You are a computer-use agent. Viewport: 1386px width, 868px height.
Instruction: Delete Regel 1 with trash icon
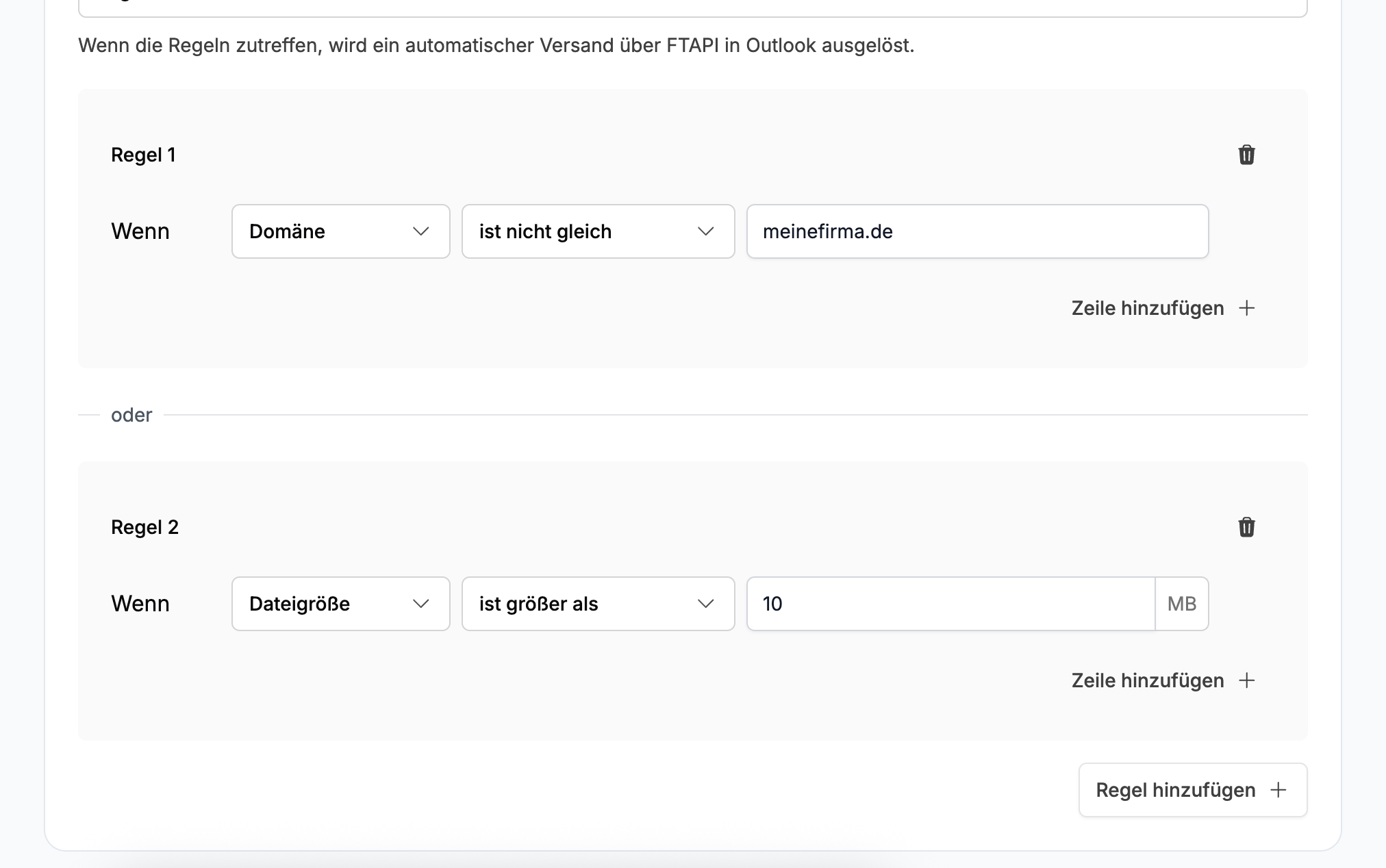(x=1246, y=155)
